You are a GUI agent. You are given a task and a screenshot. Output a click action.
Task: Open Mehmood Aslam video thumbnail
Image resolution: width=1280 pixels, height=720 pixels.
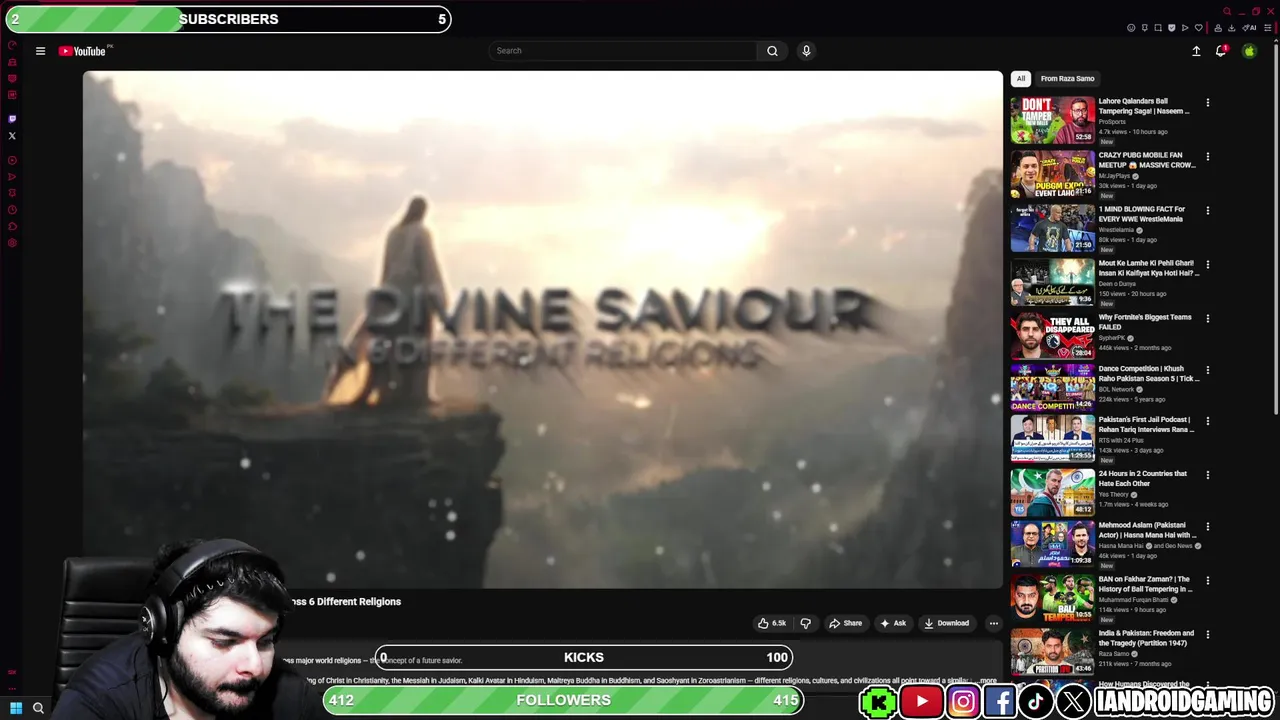[x=1052, y=544]
